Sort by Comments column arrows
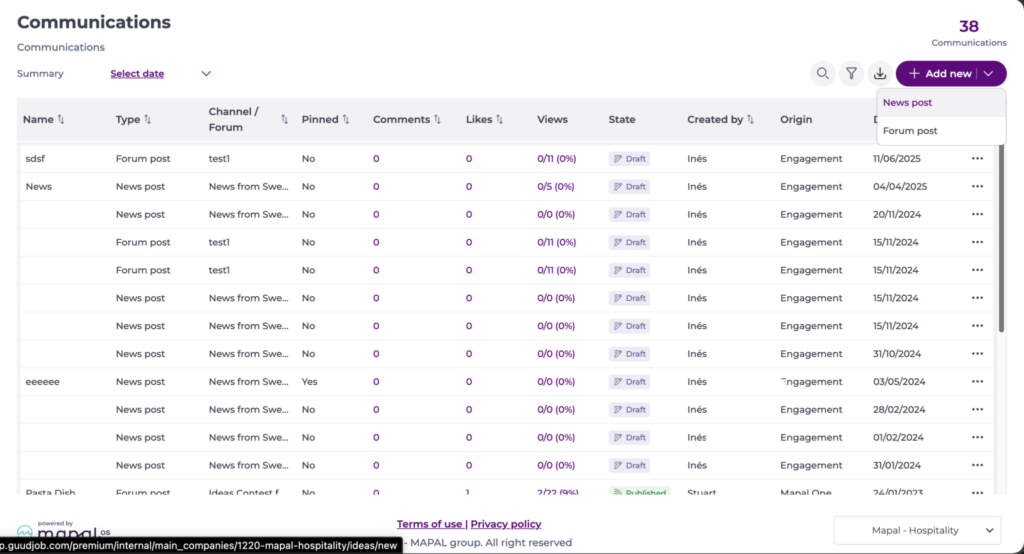Viewport: 1024px width, 554px height. pyautogui.click(x=437, y=120)
